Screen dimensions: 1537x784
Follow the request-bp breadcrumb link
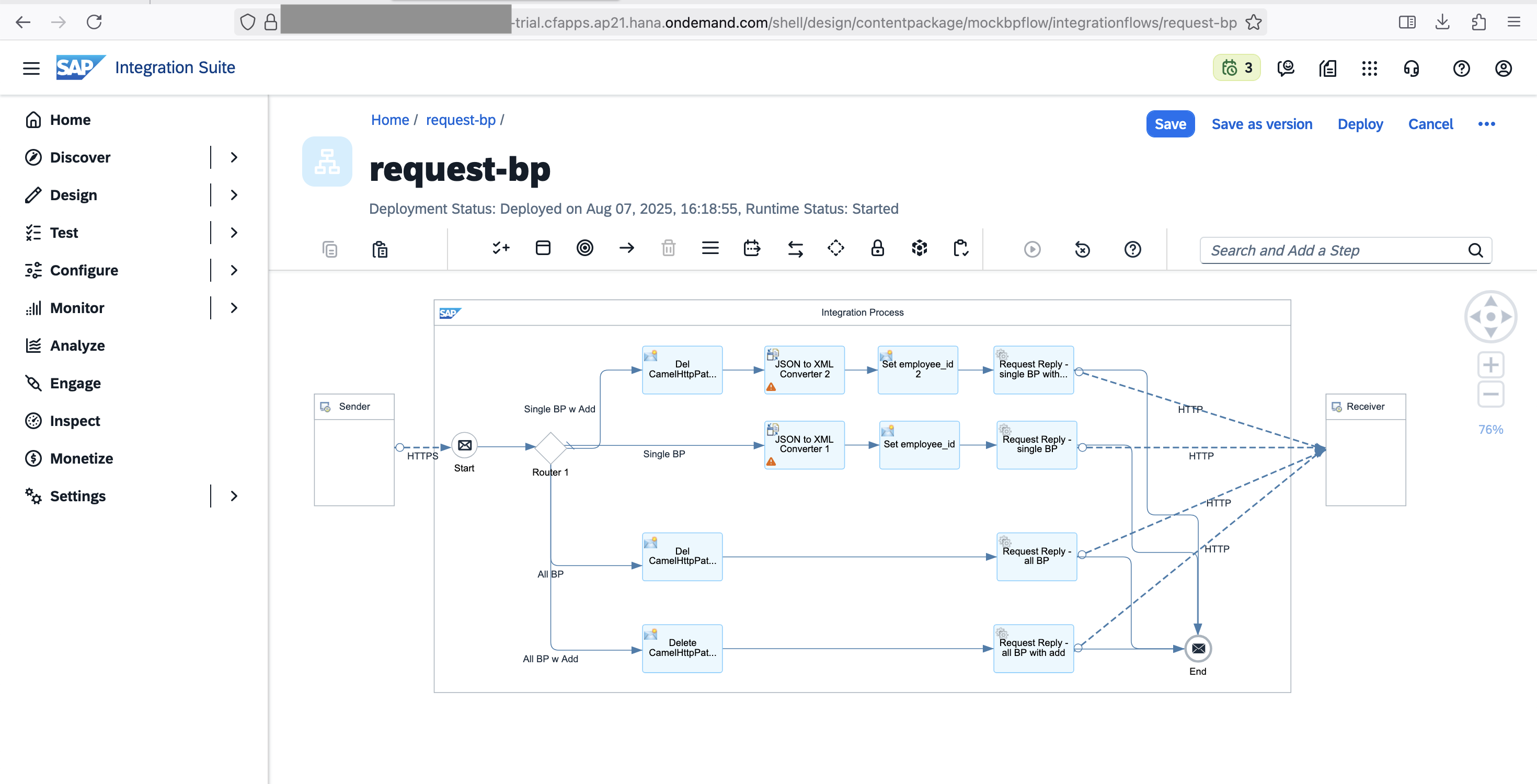(x=461, y=120)
